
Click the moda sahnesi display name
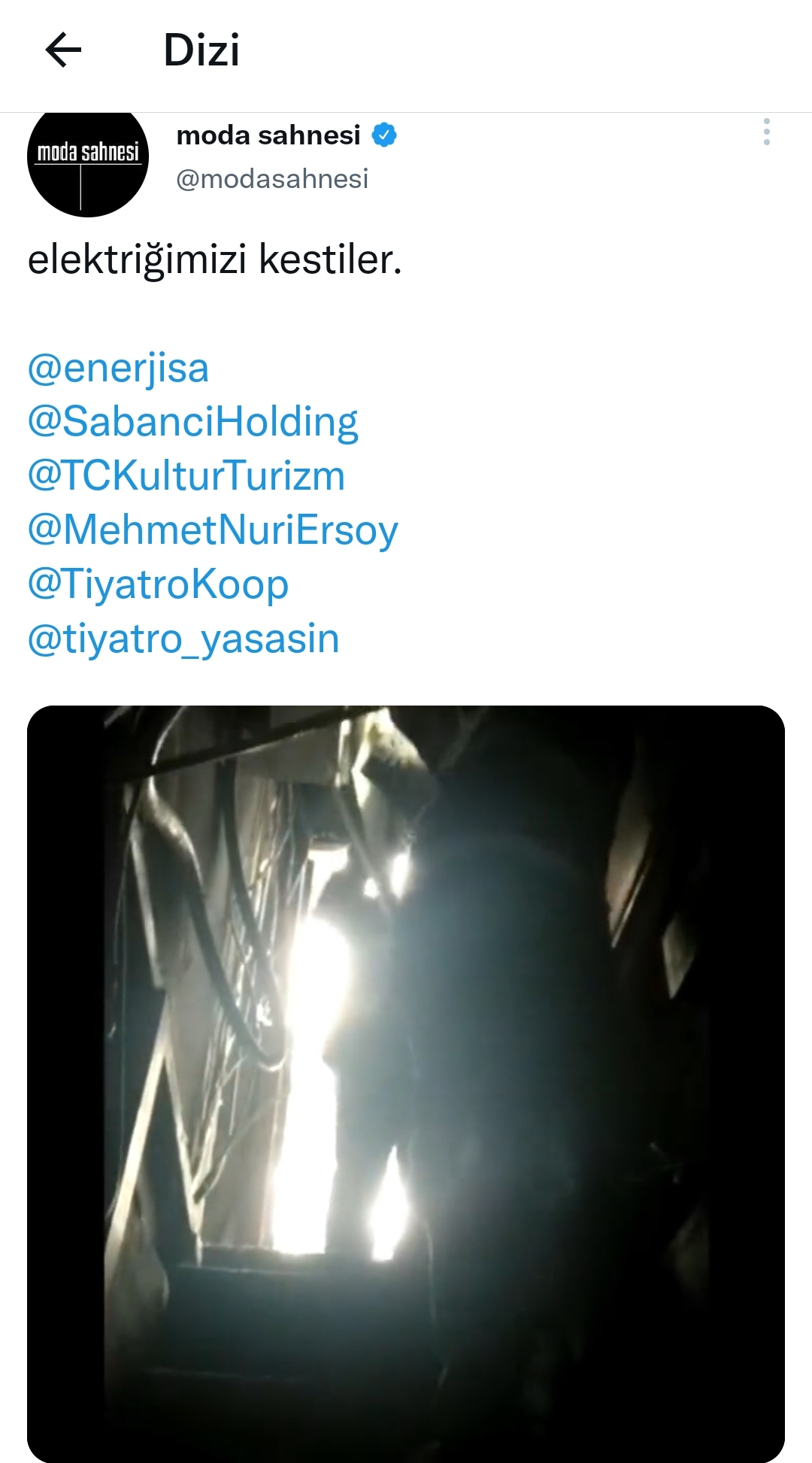tap(268, 135)
